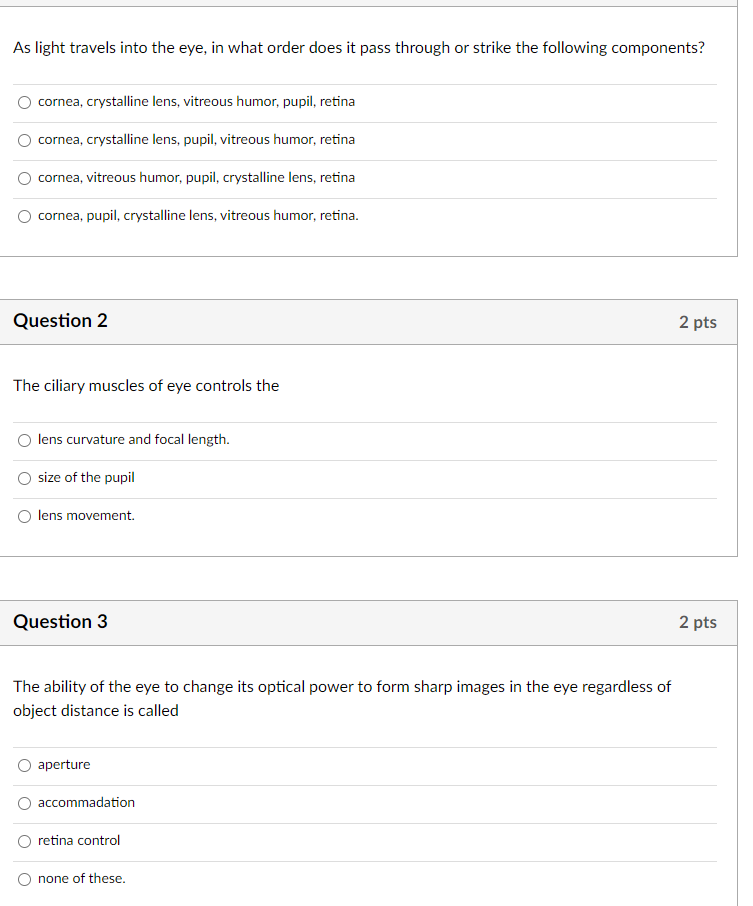Screen dimensions: 753x906
Task: Click the Question 2 header
Action: coord(60,321)
